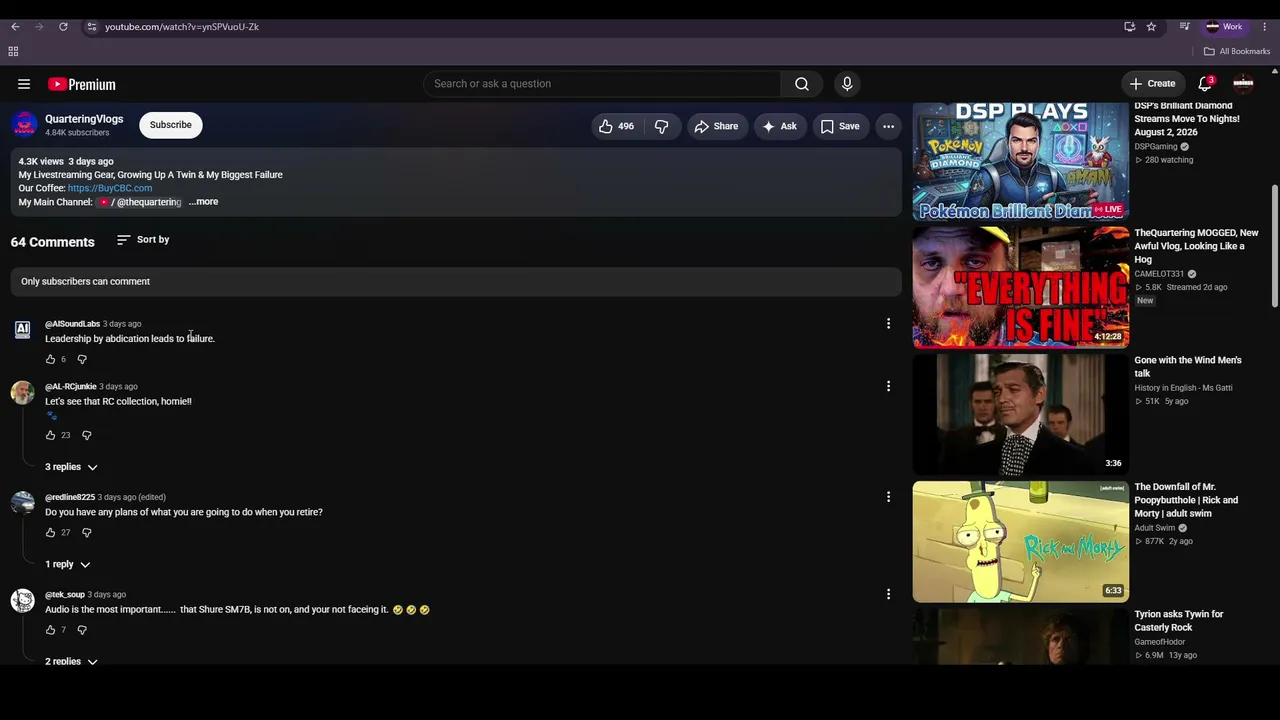Click QuarteringVlogs channel name
Viewport: 1280px width, 720px height.
pyautogui.click(x=84, y=119)
